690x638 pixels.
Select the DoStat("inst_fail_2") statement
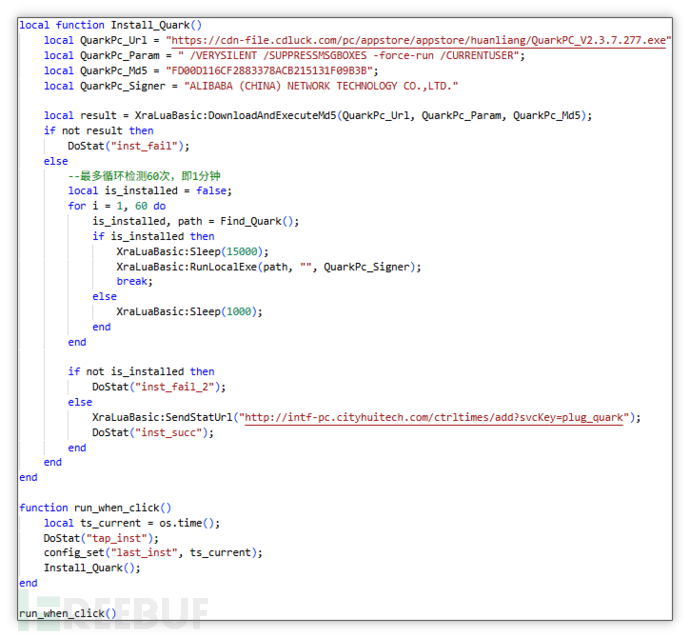click(159, 386)
